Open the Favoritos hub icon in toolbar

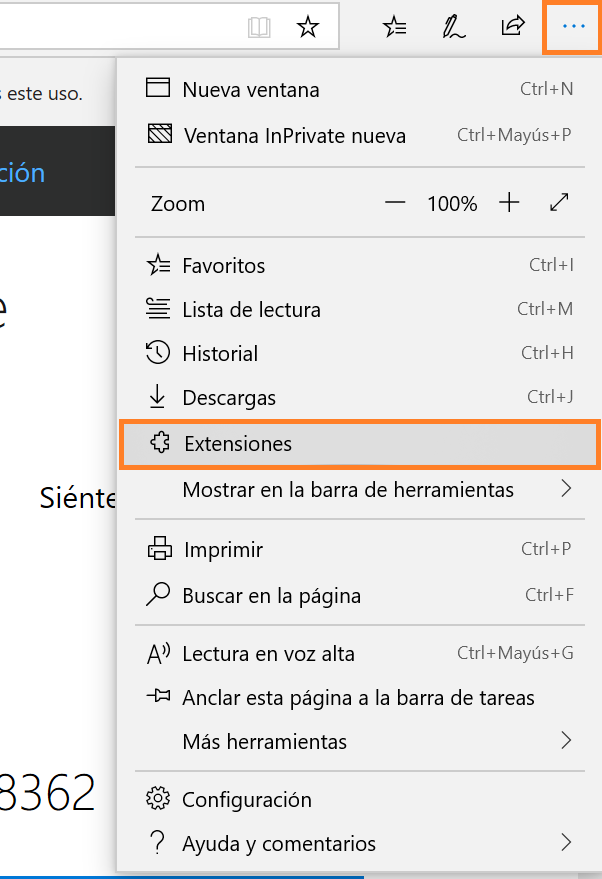pyautogui.click(x=395, y=27)
